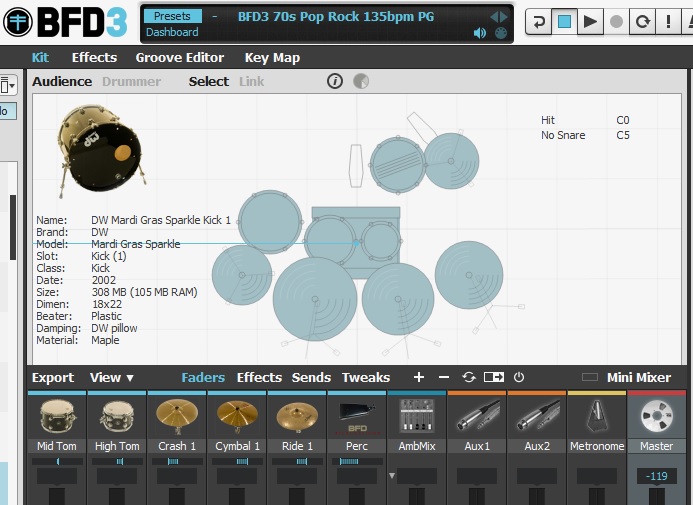693x505 pixels.
Task: Switch mixer to Sends view
Action: 311,378
